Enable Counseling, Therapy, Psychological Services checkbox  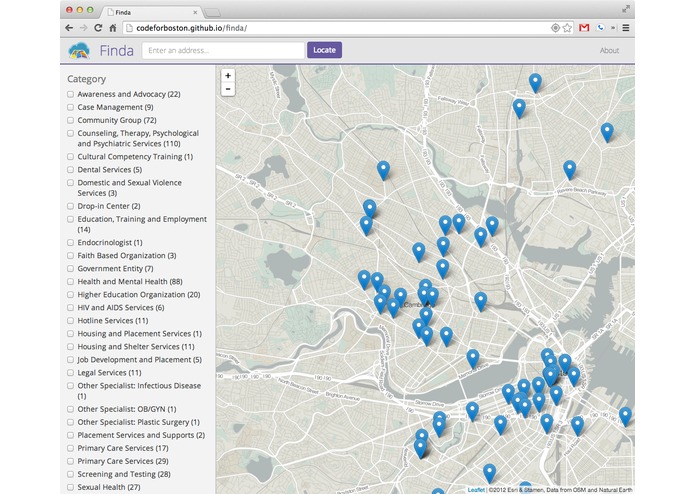point(70,133)
